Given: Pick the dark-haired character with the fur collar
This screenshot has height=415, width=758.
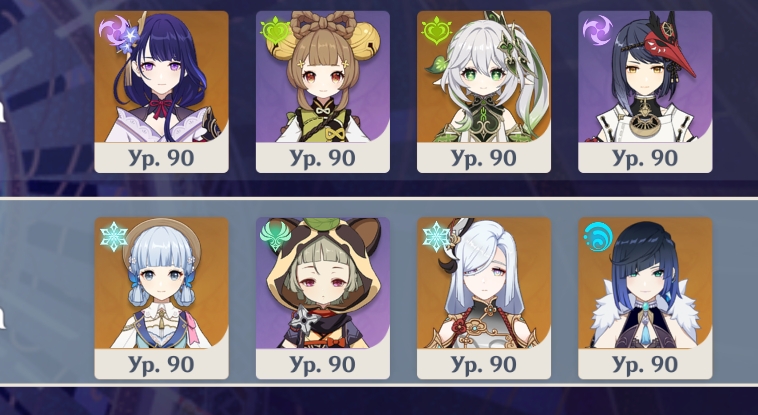Looking at the screenshot, I should tap(645, 283).
